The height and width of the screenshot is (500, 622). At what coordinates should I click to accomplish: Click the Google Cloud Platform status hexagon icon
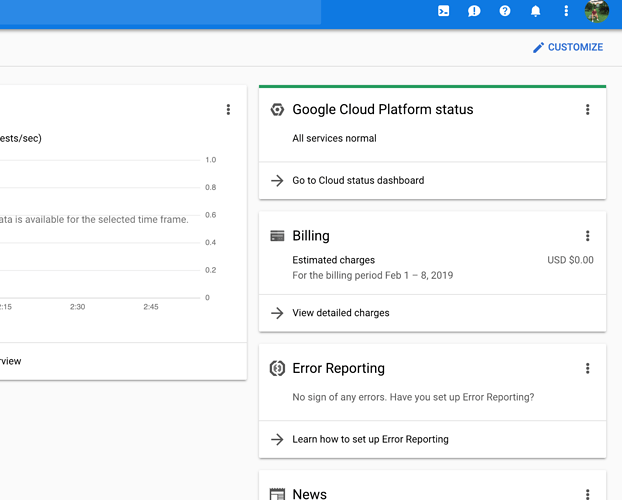pos(277,110)
